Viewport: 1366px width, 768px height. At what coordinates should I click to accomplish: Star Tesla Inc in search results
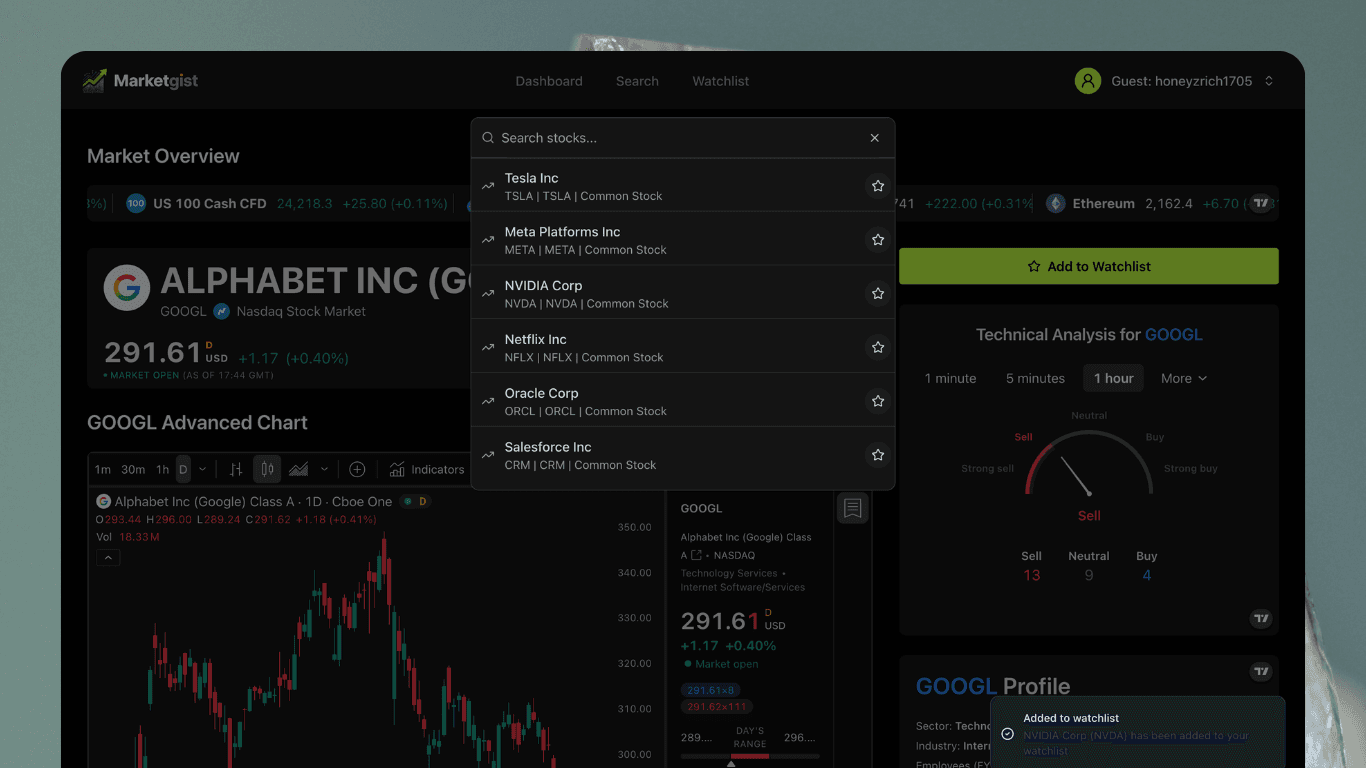(x=877, y=186)
